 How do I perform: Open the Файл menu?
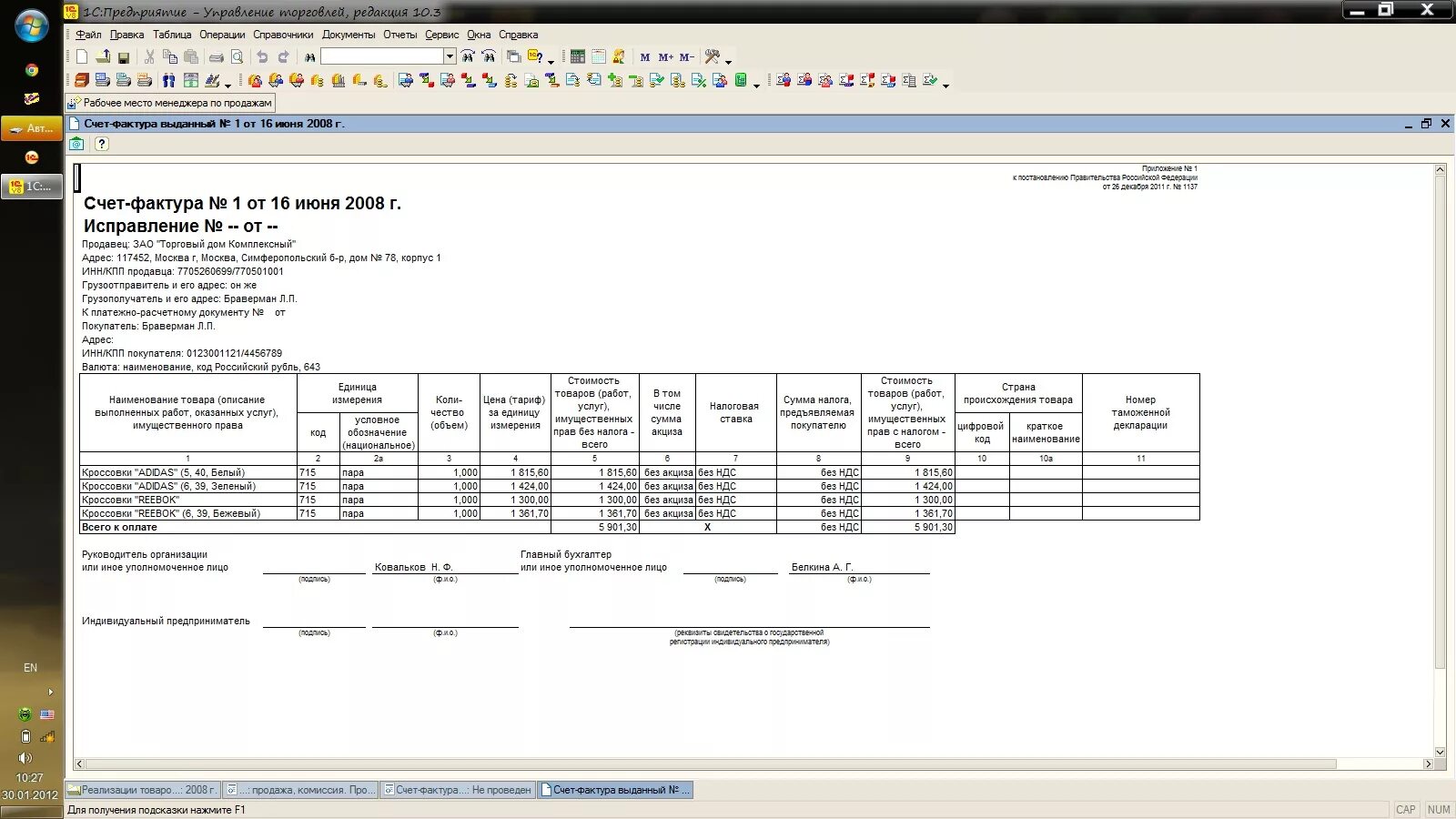click(88, 35)
